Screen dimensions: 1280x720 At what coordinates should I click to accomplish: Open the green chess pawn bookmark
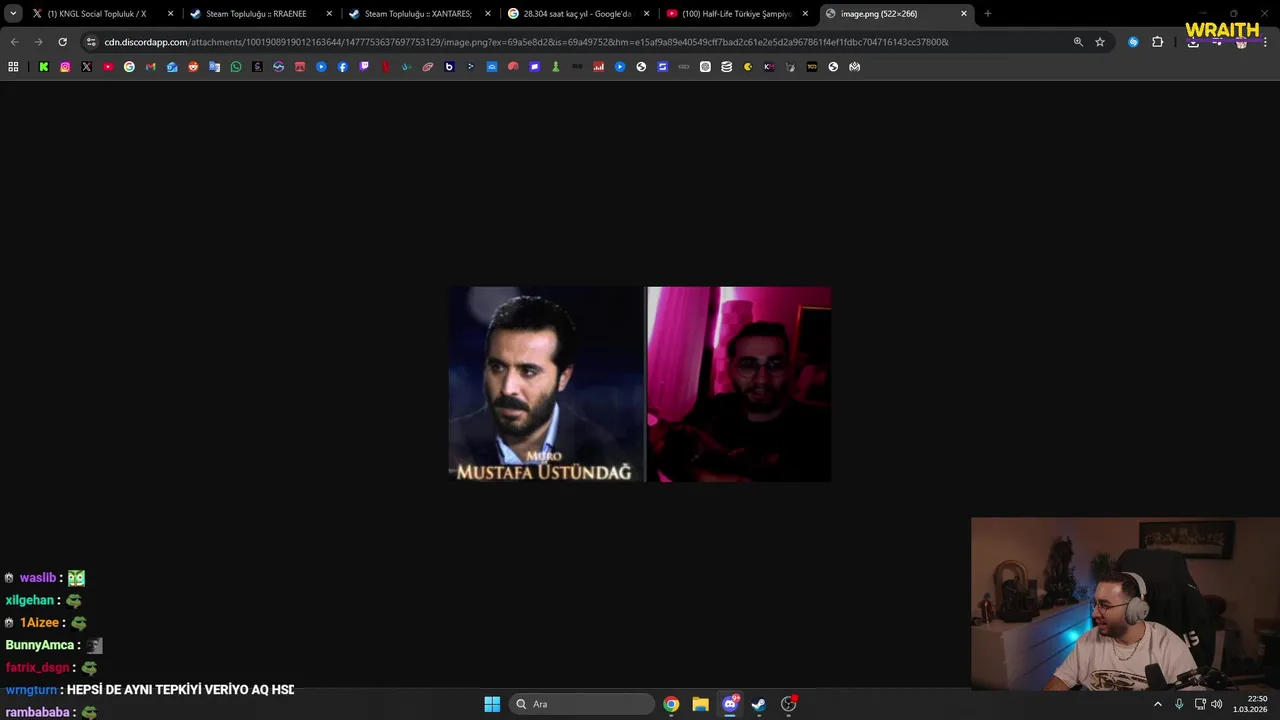pos(556,67)
